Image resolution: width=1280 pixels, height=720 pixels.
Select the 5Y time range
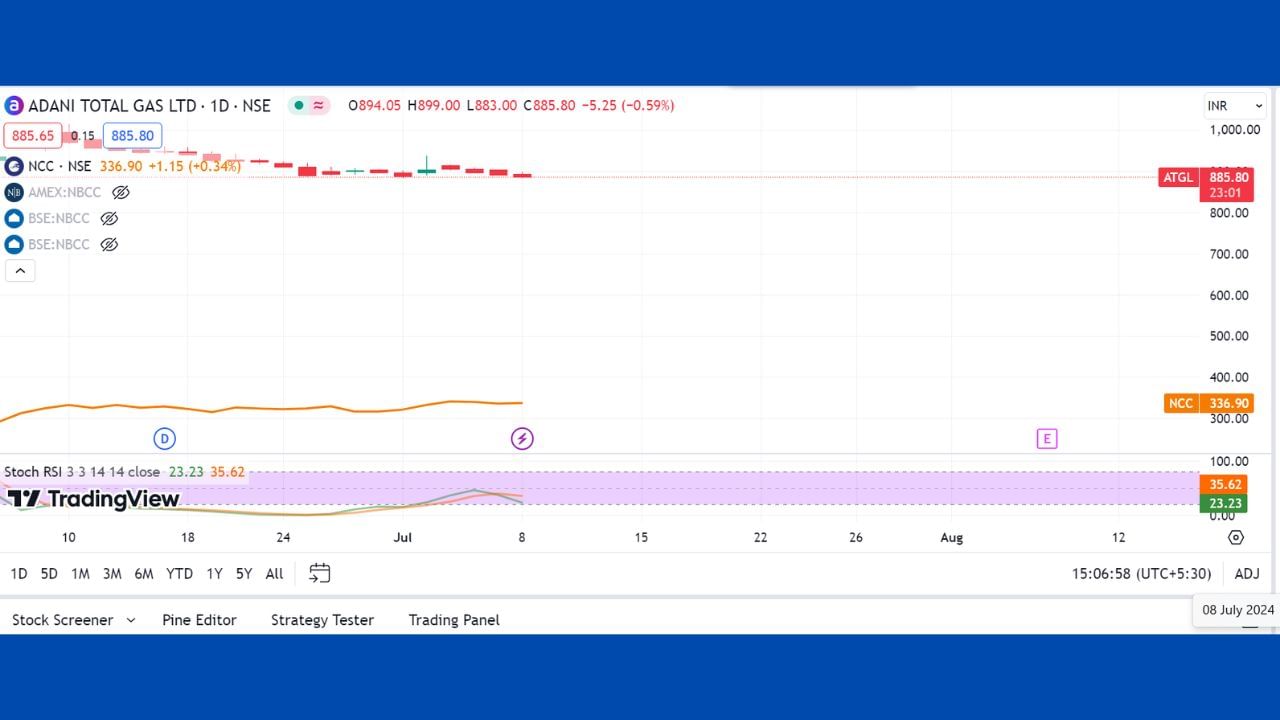[244, 573]
